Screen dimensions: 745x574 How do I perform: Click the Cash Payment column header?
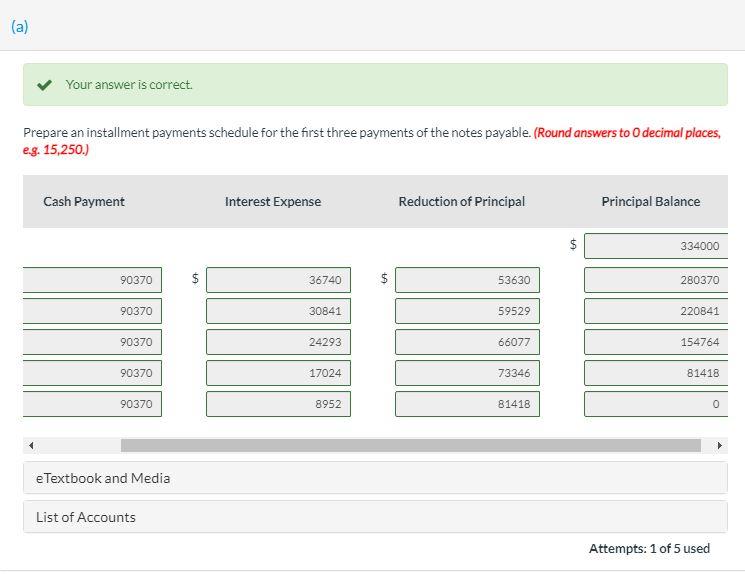(84, 201)
